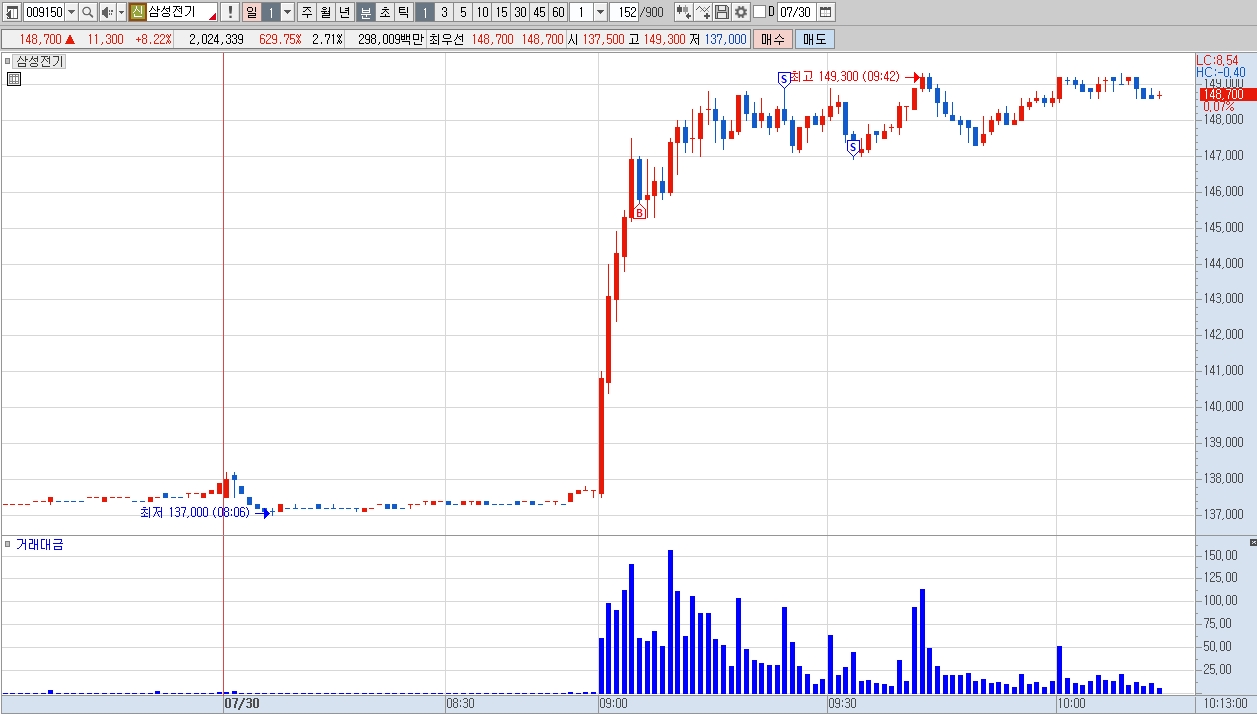This screenshot has width=1257, height=714.
Task: Select the 60-minute interval tab
Action: click(x=558, y=12)
